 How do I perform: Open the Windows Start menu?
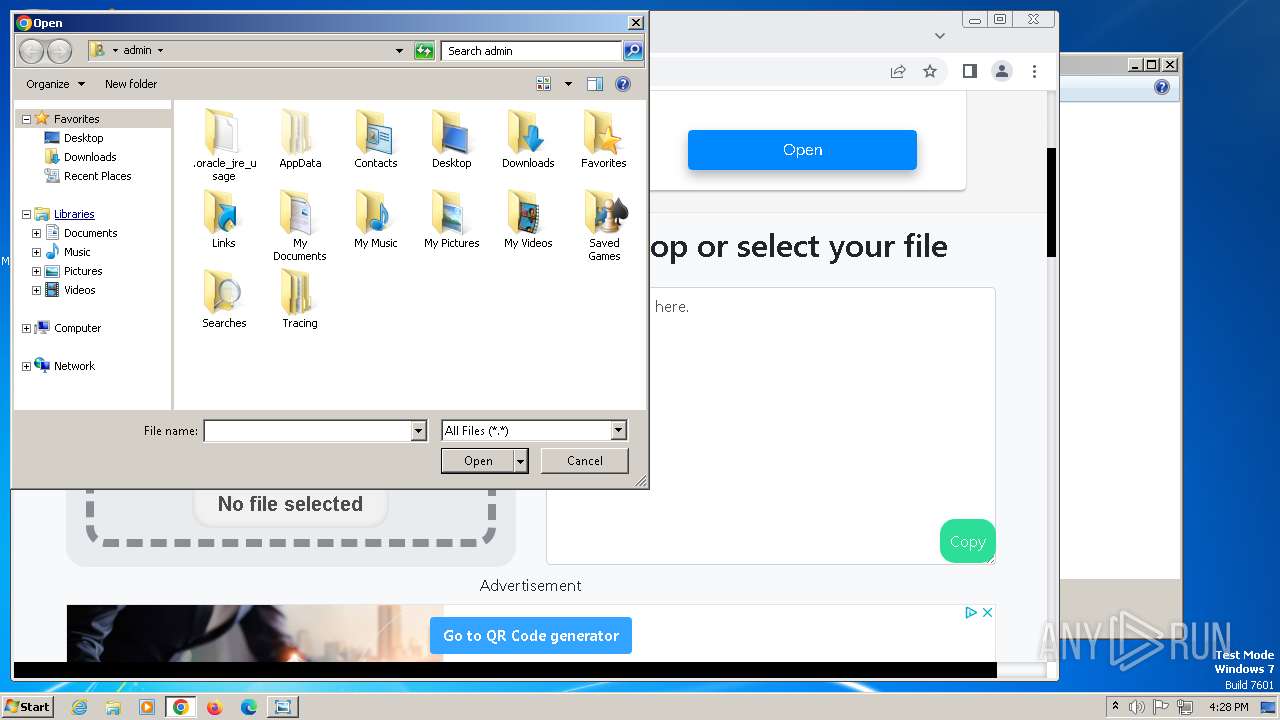[x=28, y=707]
